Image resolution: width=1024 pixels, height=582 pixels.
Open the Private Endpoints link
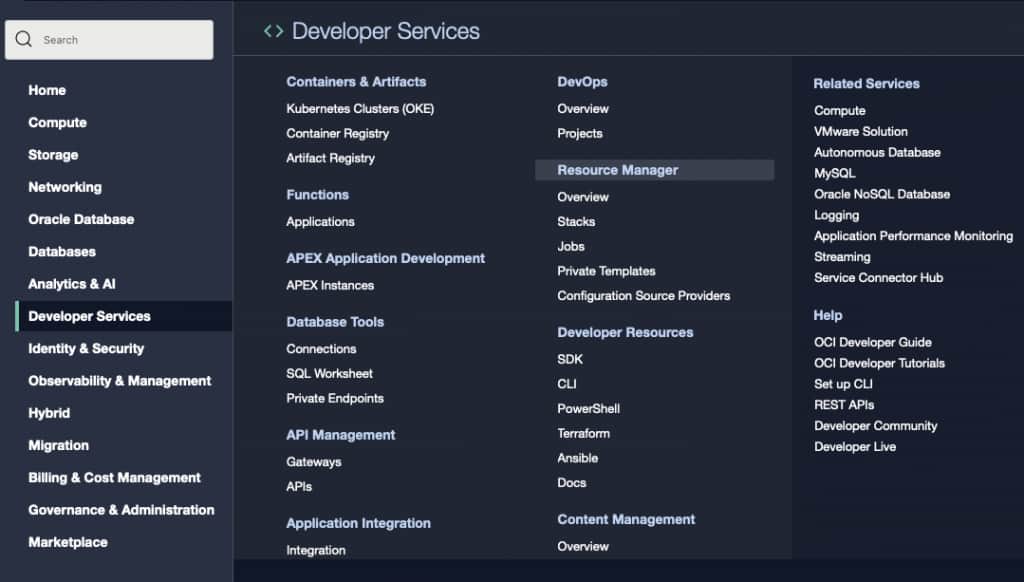tap(335, 398)
